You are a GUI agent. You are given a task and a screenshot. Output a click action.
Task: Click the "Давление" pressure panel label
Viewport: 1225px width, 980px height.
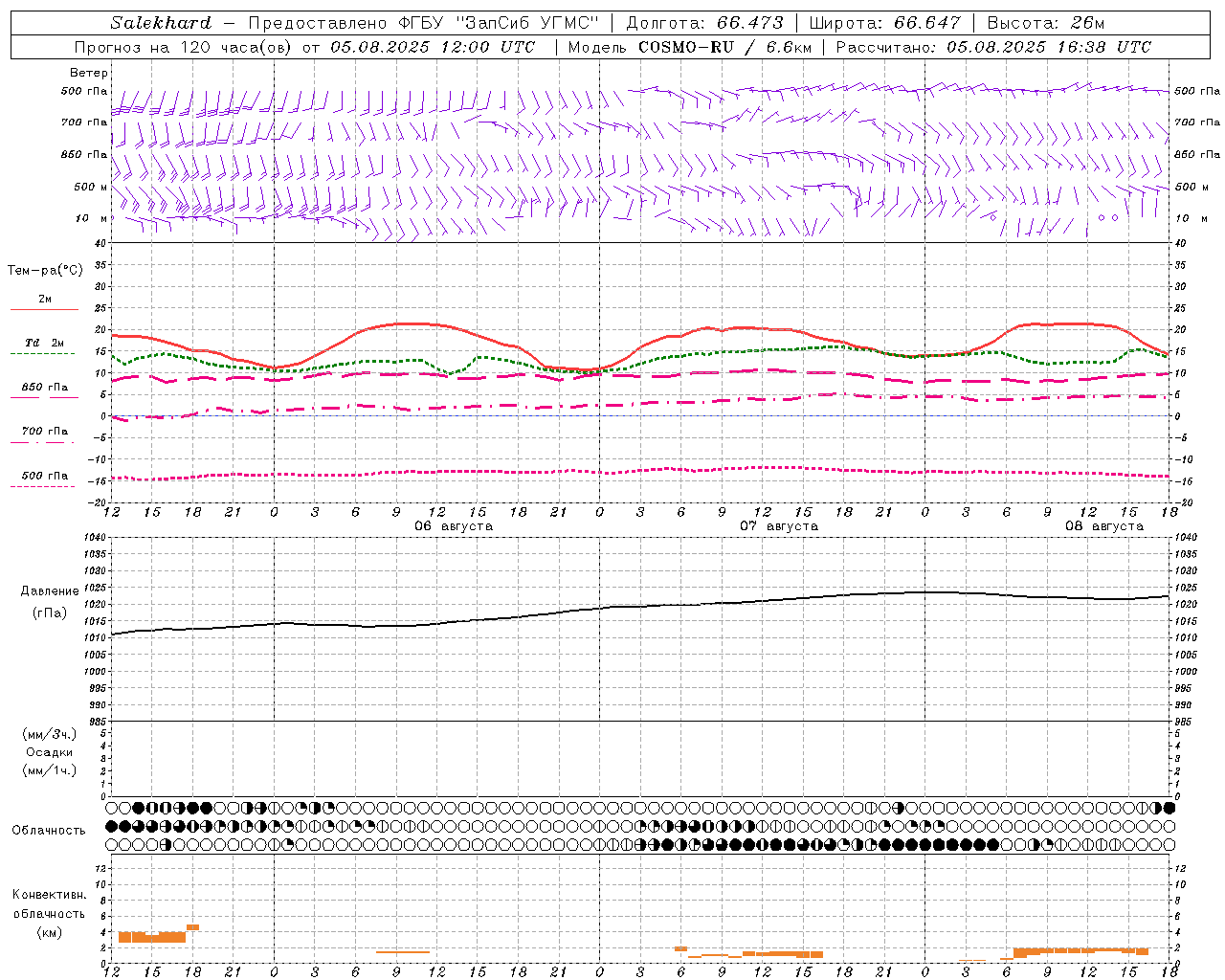pyautogui.click(x=50, y=591)
